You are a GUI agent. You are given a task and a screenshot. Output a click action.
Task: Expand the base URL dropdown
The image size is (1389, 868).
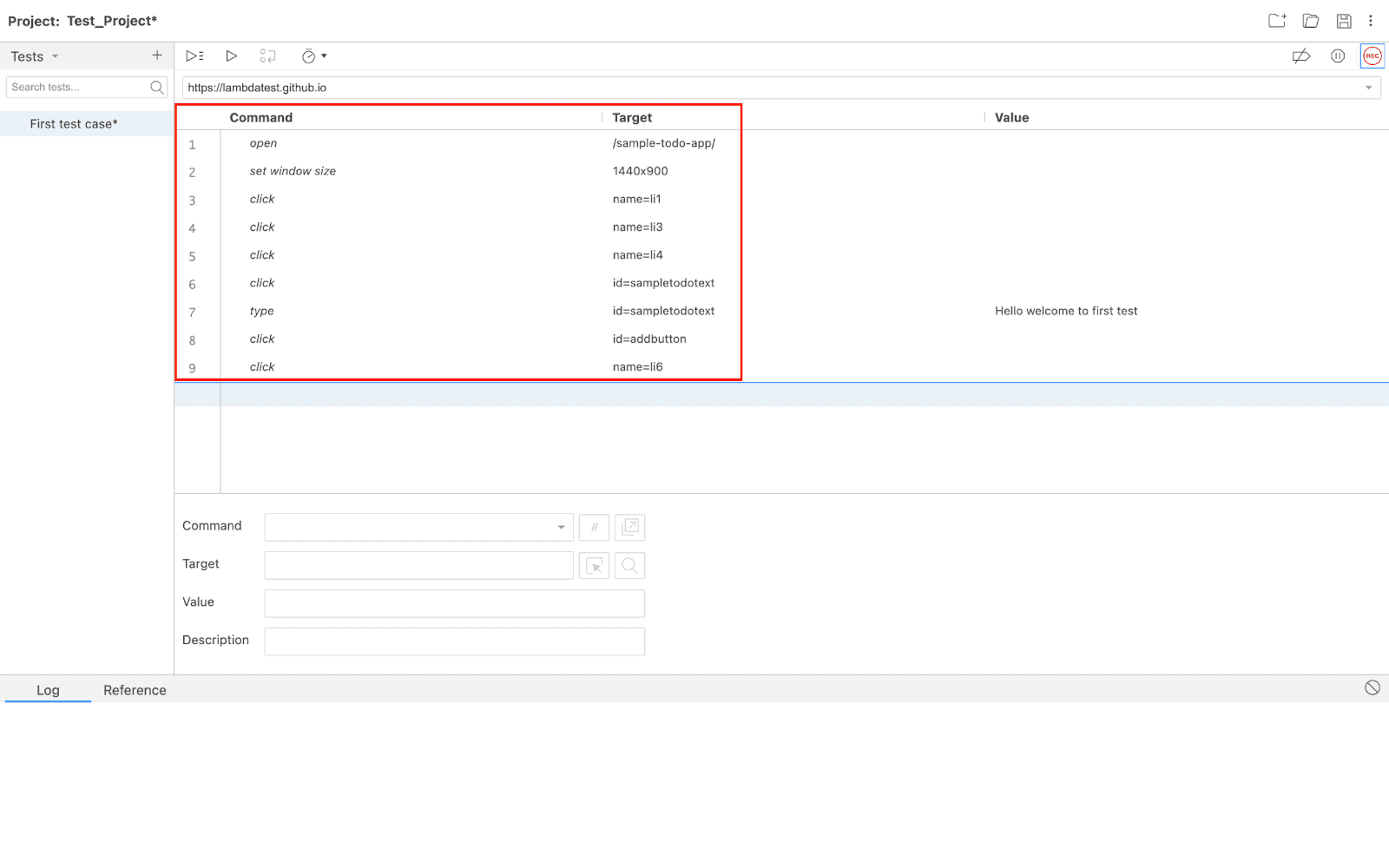[1368, 87]
